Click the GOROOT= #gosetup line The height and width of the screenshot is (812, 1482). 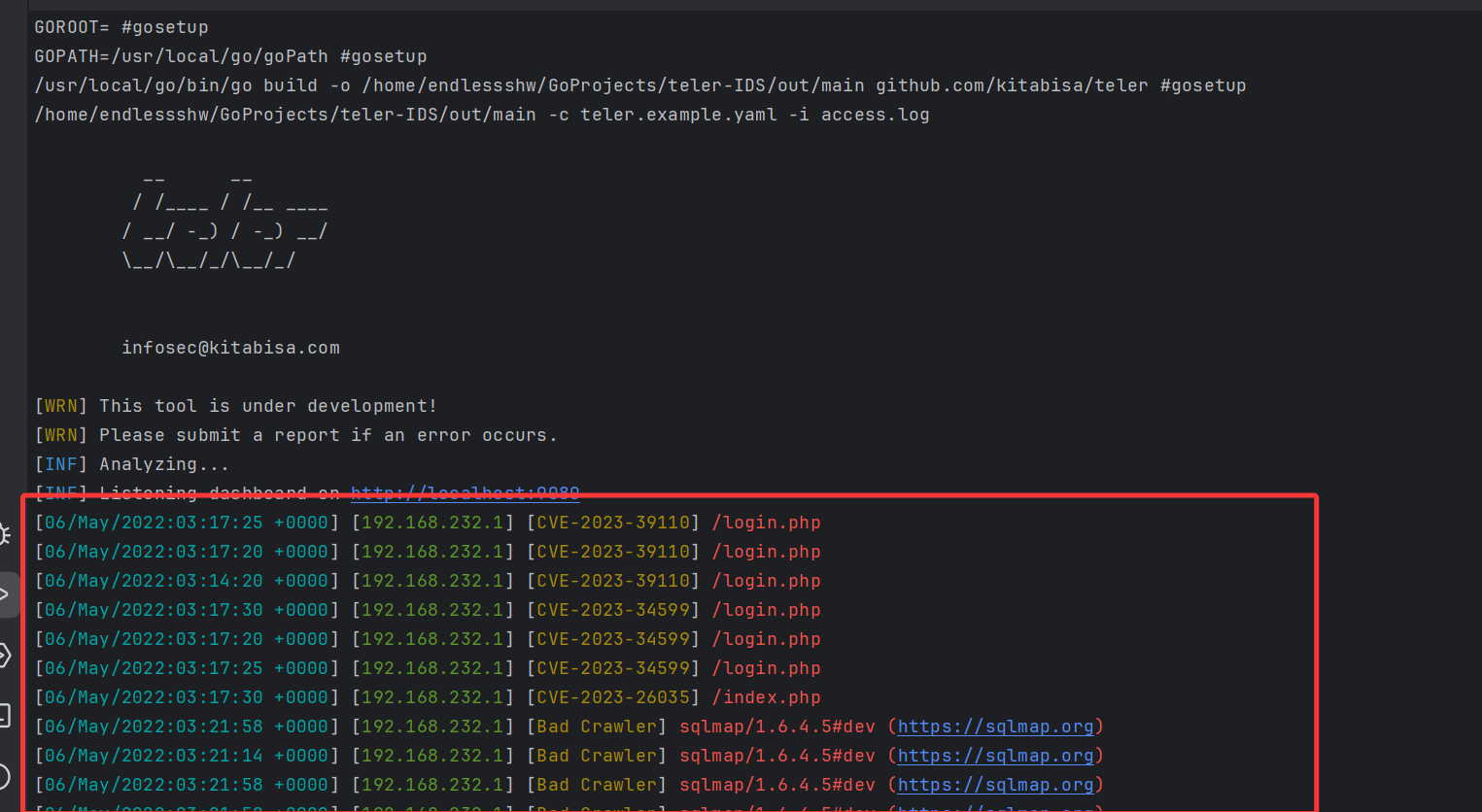[121, 27]
